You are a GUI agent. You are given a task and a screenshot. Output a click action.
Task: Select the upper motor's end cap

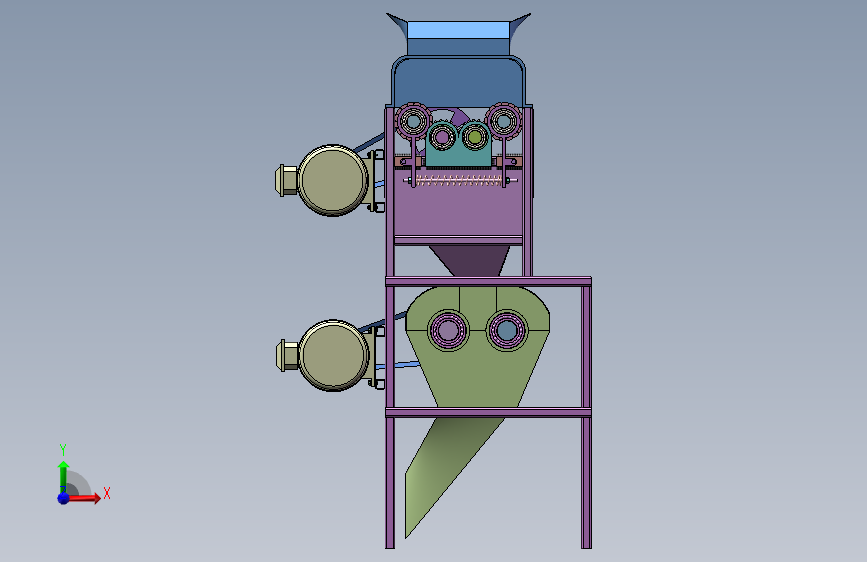(286, 180)
